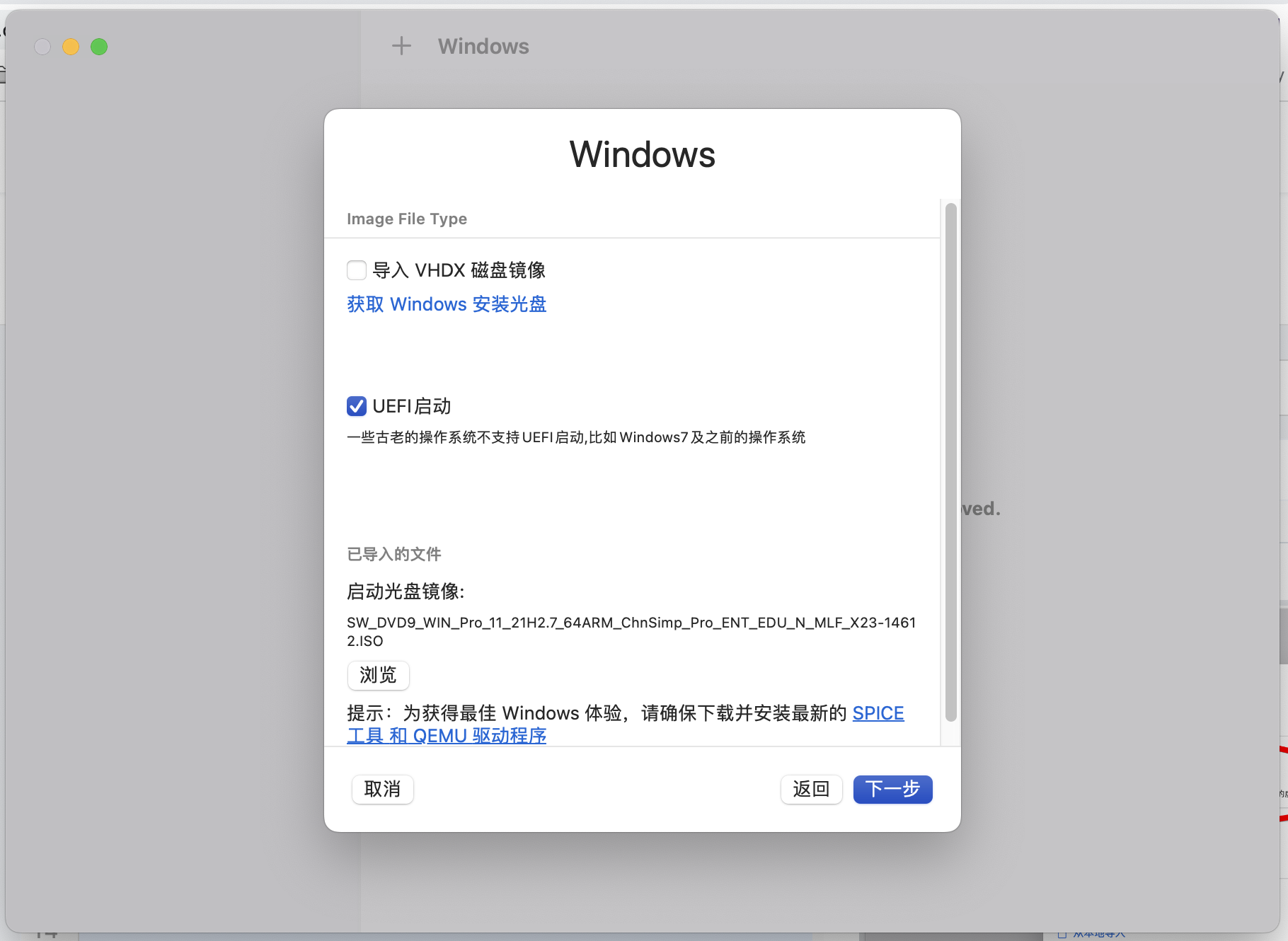
Task: Click the yellow minimize window button
Action: point(71,47)
